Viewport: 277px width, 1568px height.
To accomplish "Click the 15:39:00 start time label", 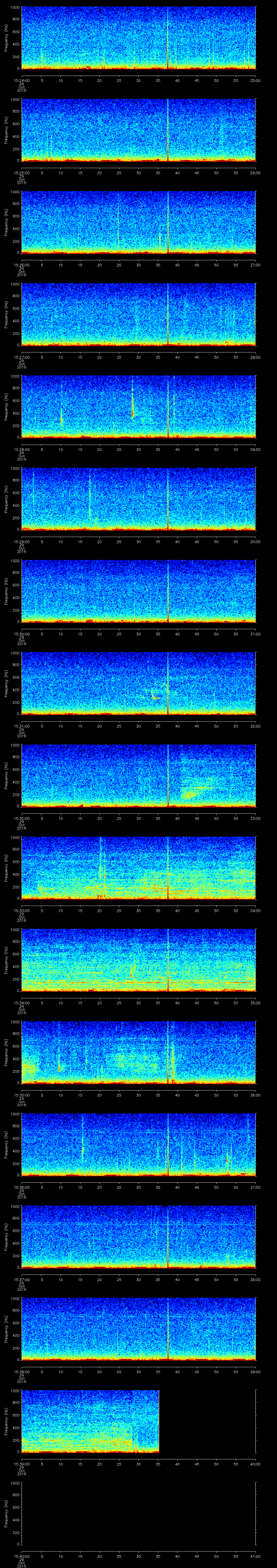I will click(x=21, y=1463).
